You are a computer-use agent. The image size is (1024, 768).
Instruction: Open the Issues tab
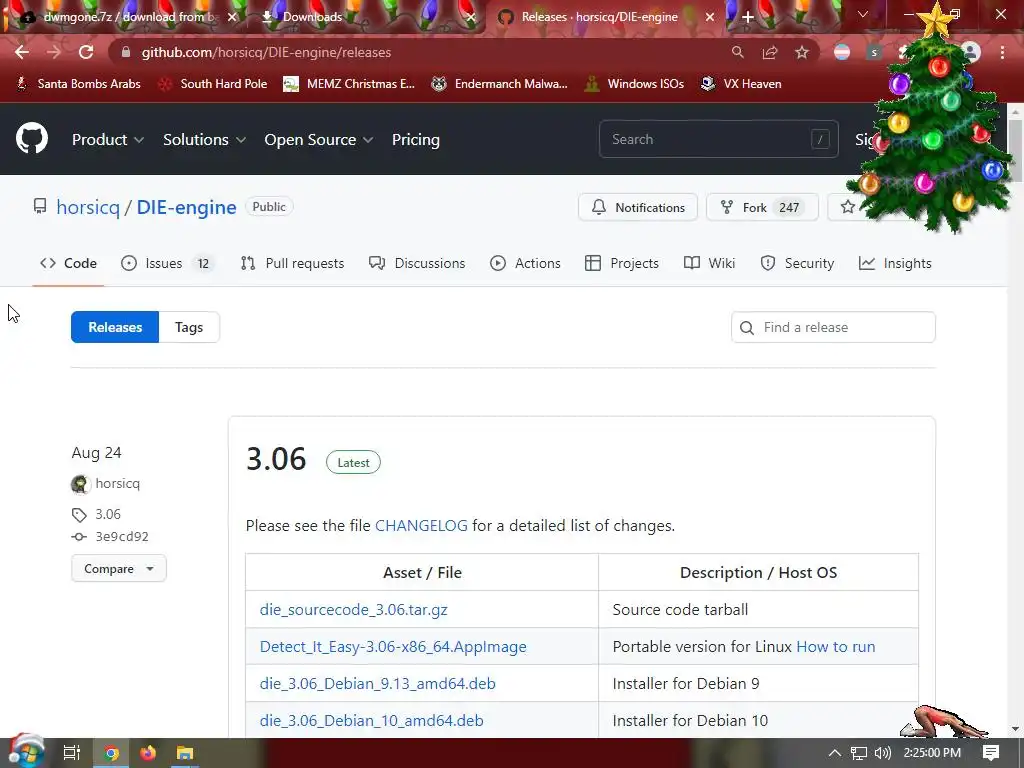(x=168, y=263)
